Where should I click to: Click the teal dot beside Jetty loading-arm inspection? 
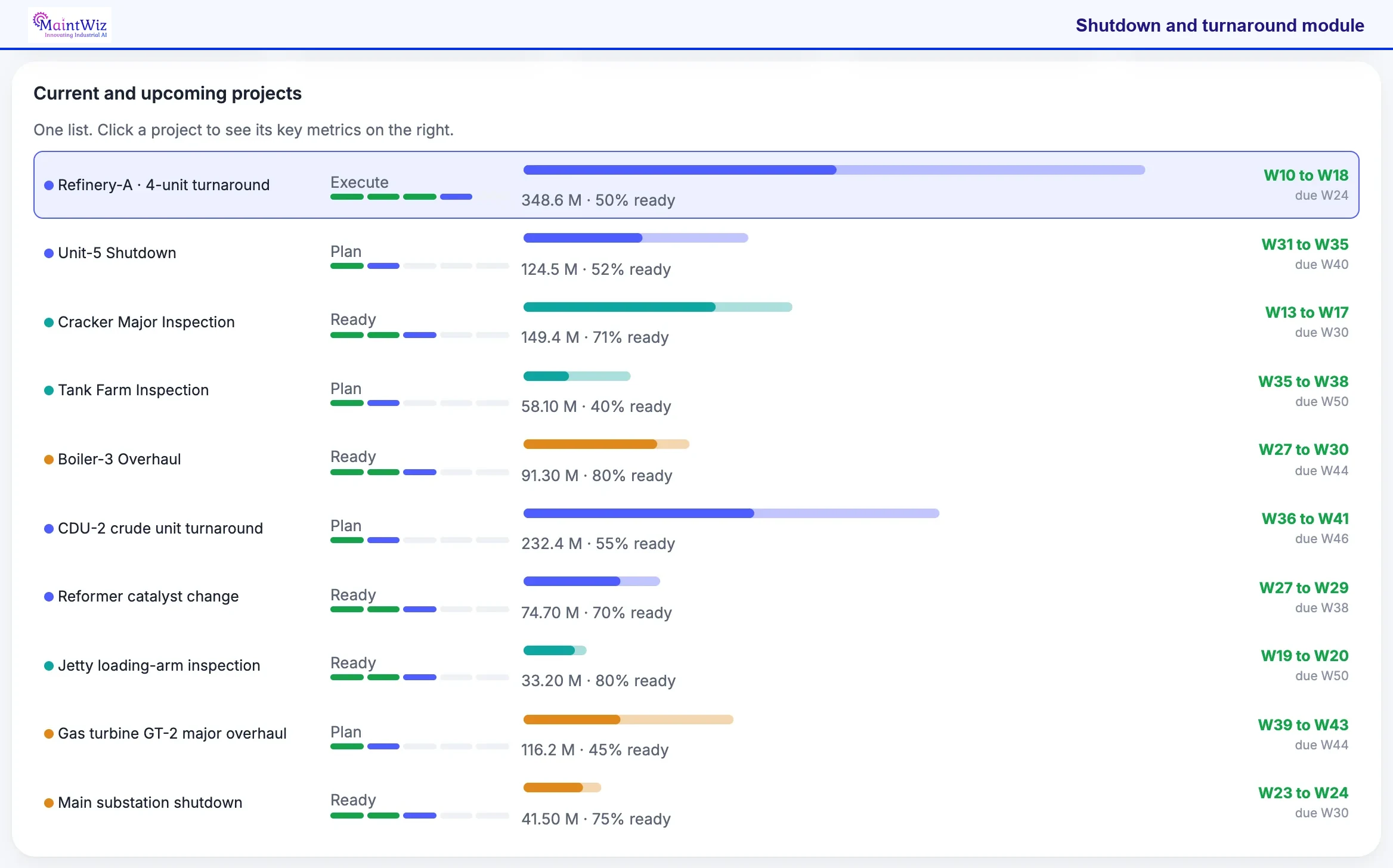coord(49,666)
